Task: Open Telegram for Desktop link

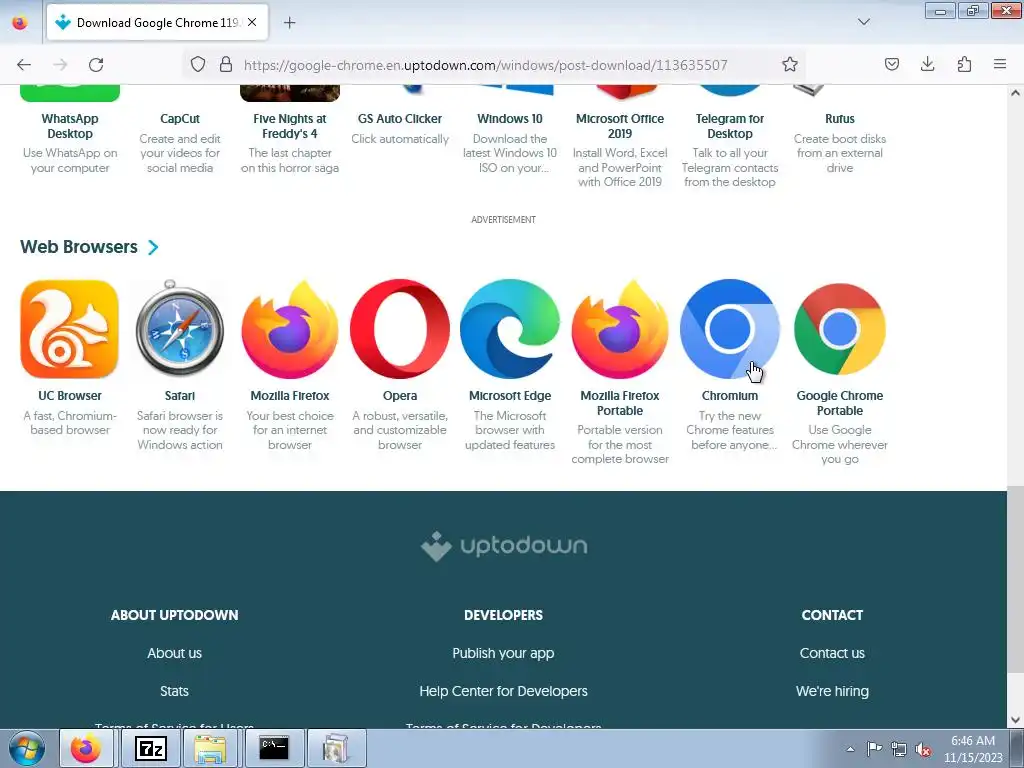Action: point(729,126)
